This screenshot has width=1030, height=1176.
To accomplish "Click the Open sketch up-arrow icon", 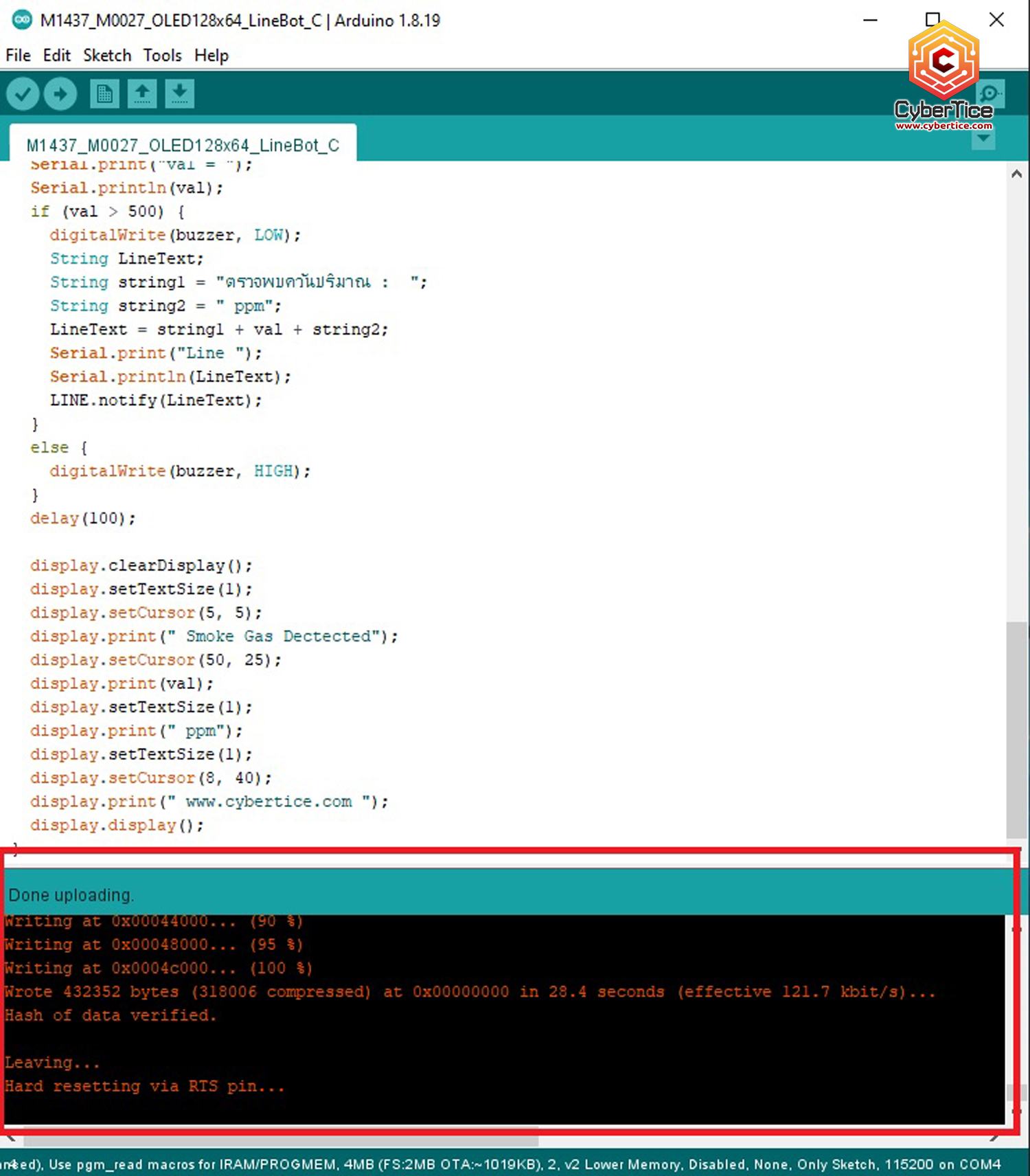I will pyautogui.click(x=142, y=93).
